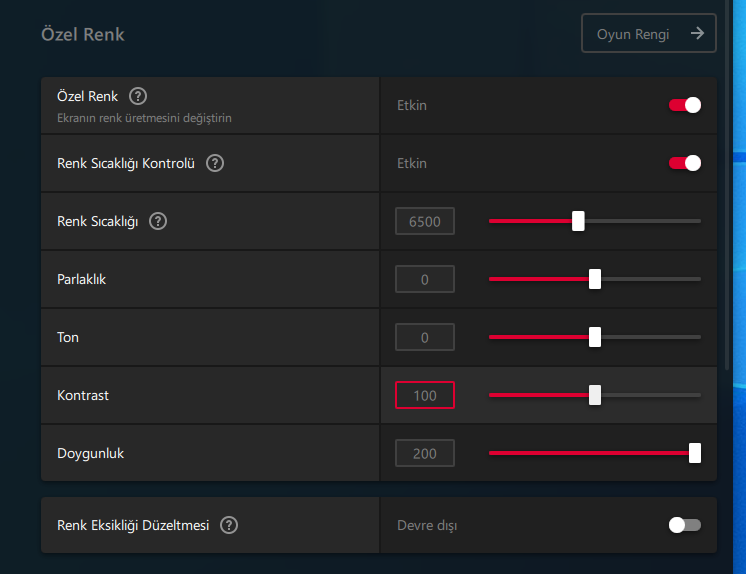Click the Doygunluk 200 value field
The height and width of the screenshot is (574, 746).
coord(425,453)
